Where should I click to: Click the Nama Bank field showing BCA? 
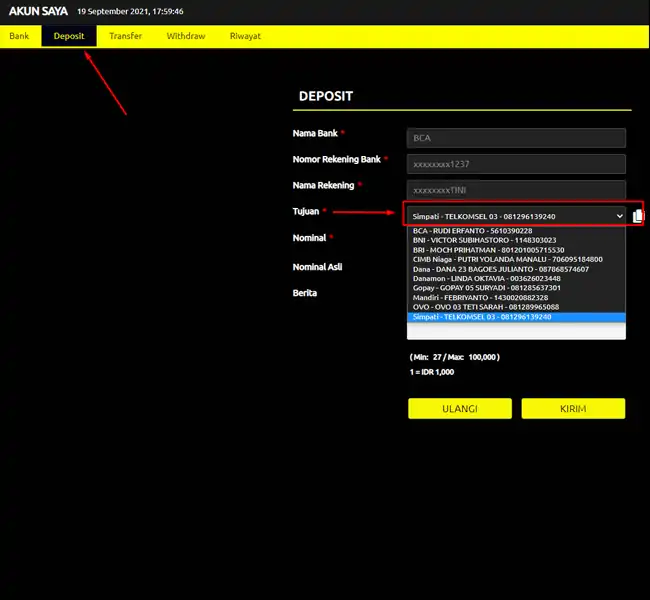(516, 138)
